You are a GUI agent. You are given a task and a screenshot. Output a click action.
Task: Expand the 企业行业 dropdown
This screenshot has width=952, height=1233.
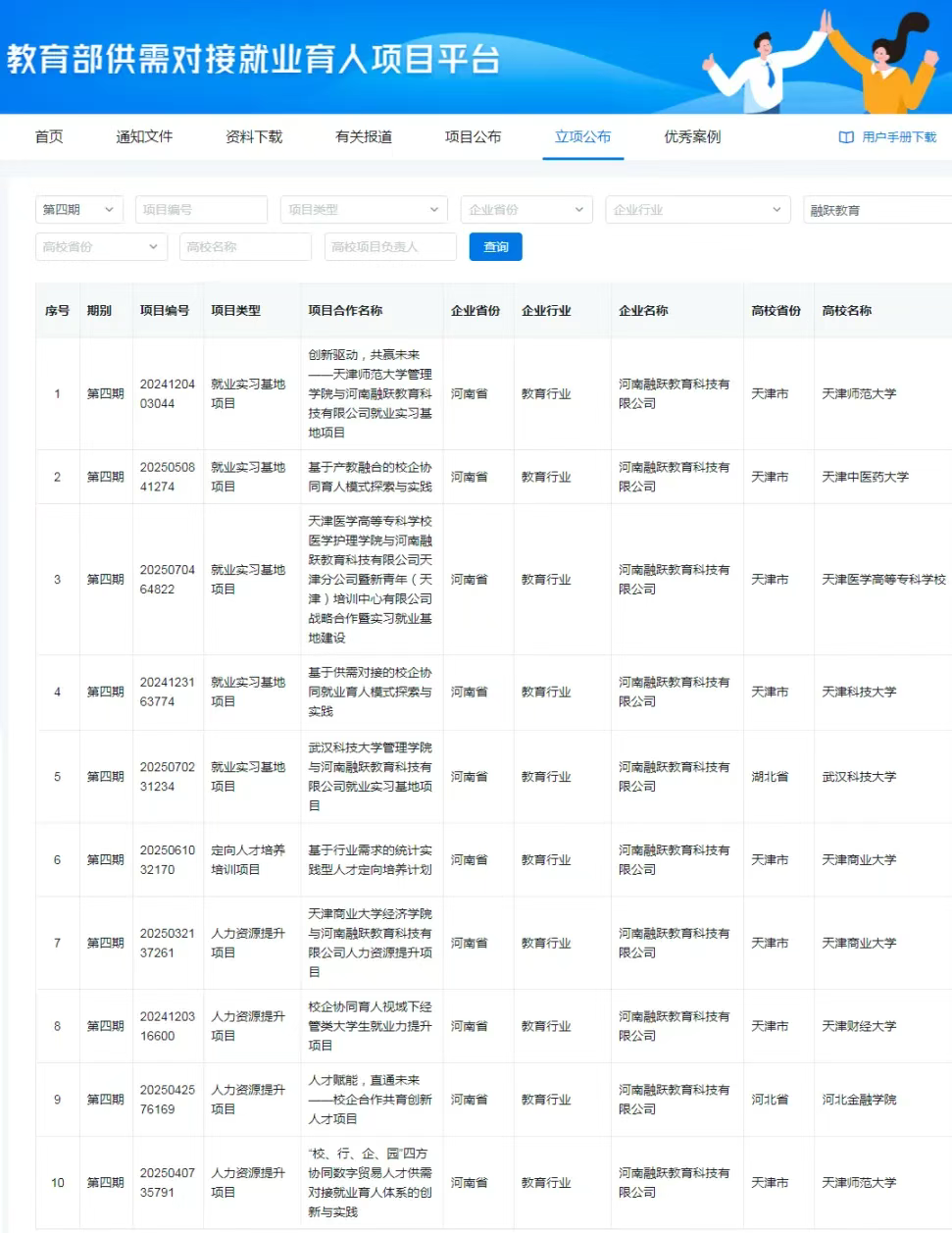[x=697, y=210]
